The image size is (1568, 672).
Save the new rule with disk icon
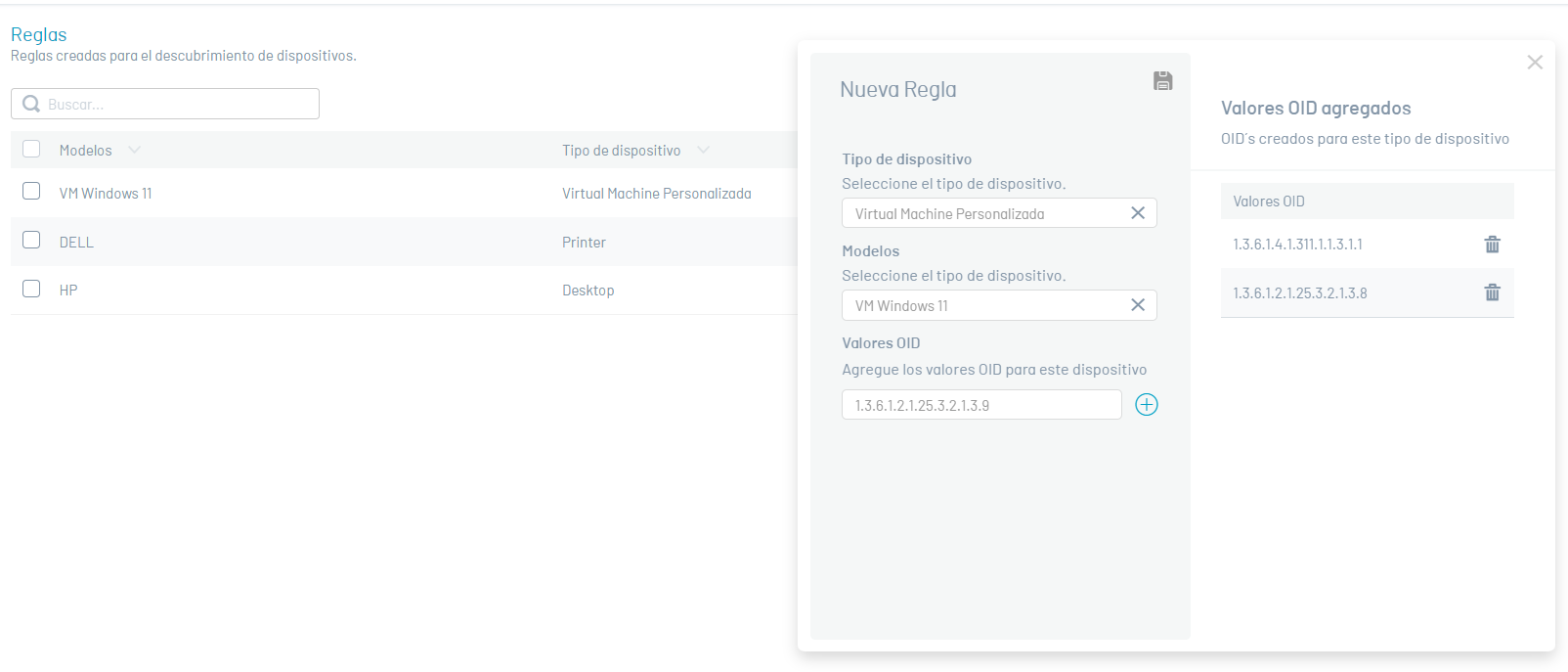pos(1162,81)
